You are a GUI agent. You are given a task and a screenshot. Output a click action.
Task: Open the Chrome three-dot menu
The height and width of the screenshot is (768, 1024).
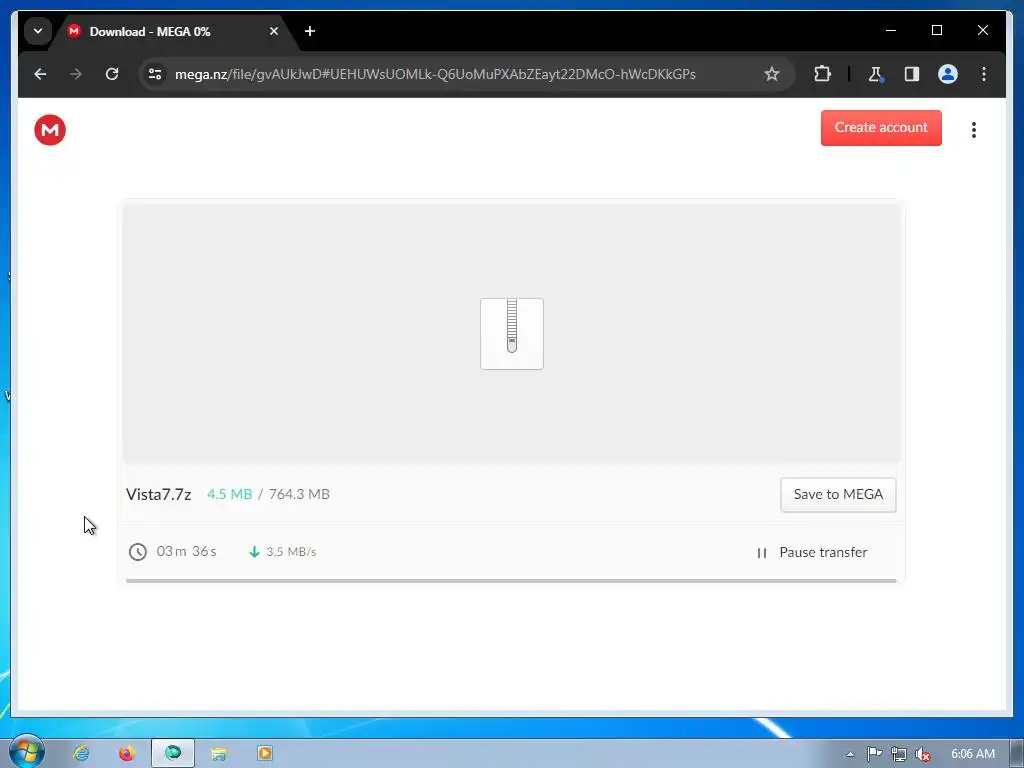984,74
